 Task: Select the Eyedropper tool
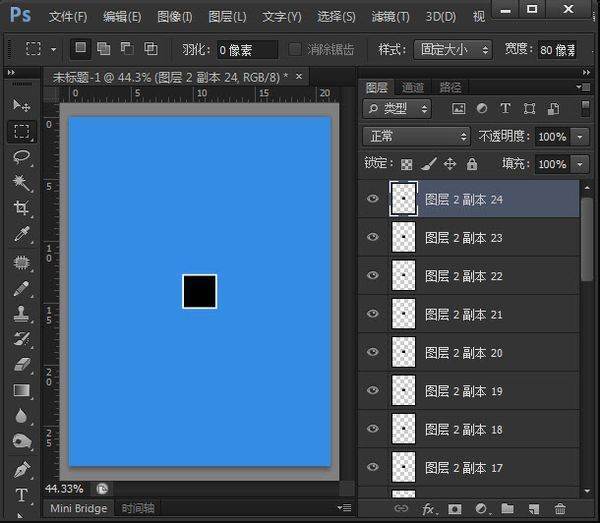click(21, 235)
